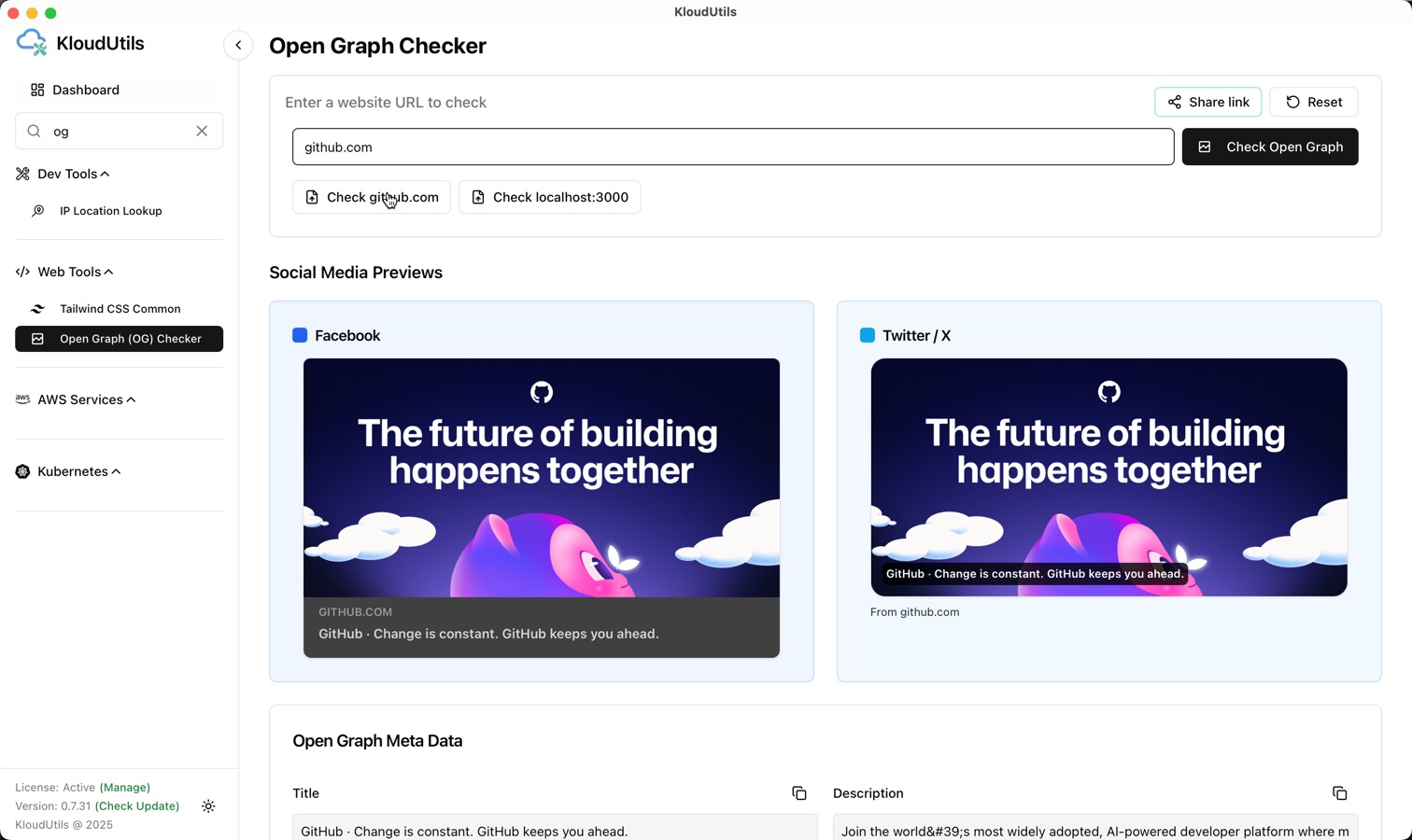
Task: Toggle light/dark theme sun icon
Action: [208, 806]
